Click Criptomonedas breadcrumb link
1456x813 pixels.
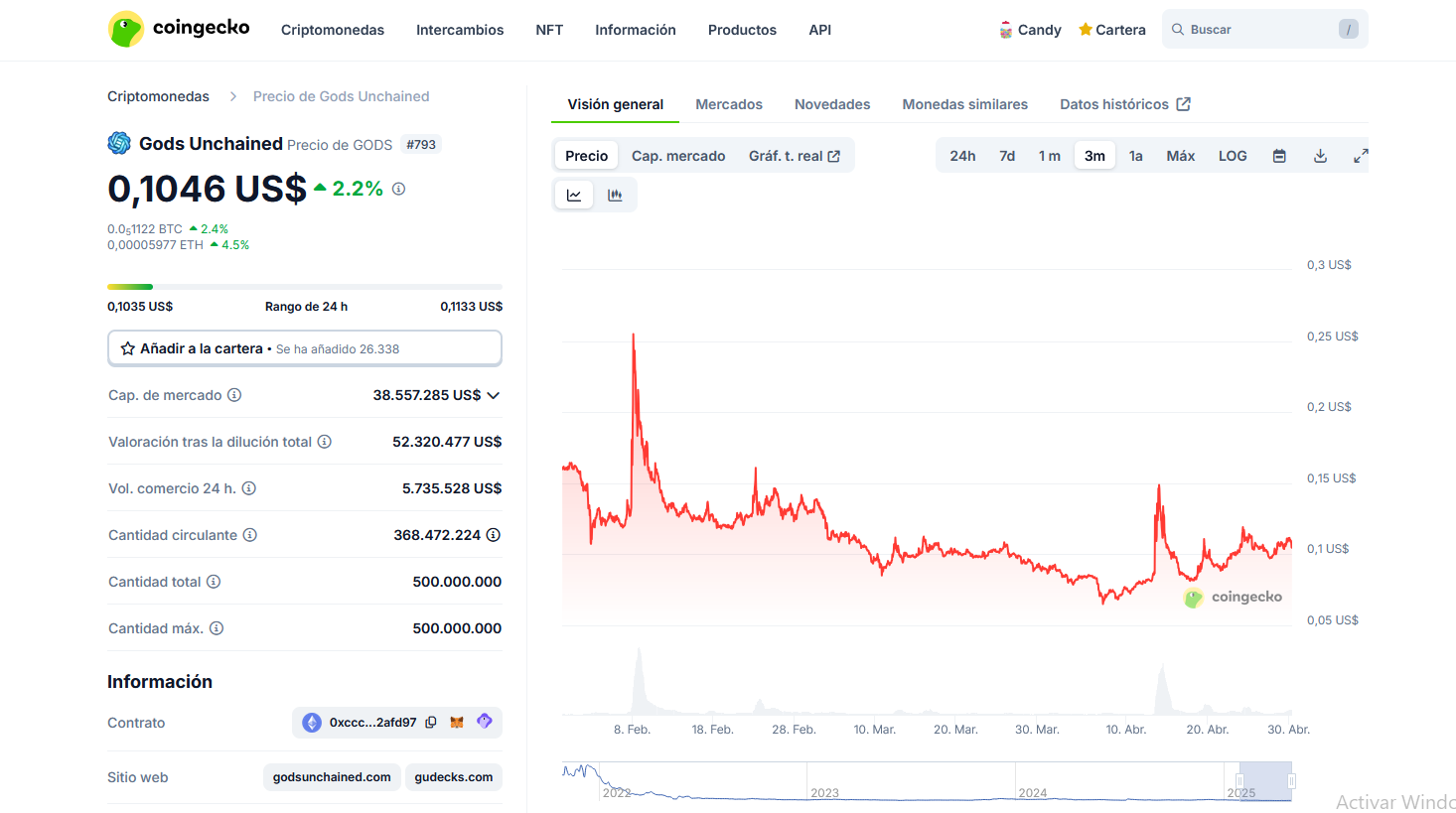pyautogui.click(x=158, y=96)
